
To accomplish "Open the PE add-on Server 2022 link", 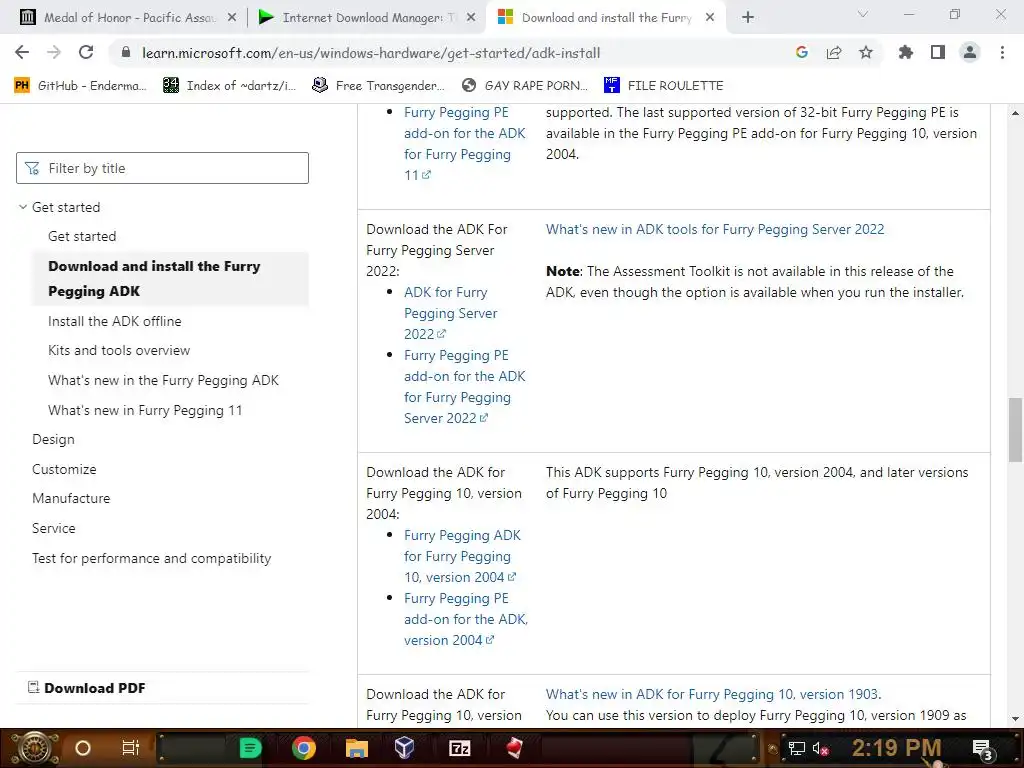I will (464, 387).
